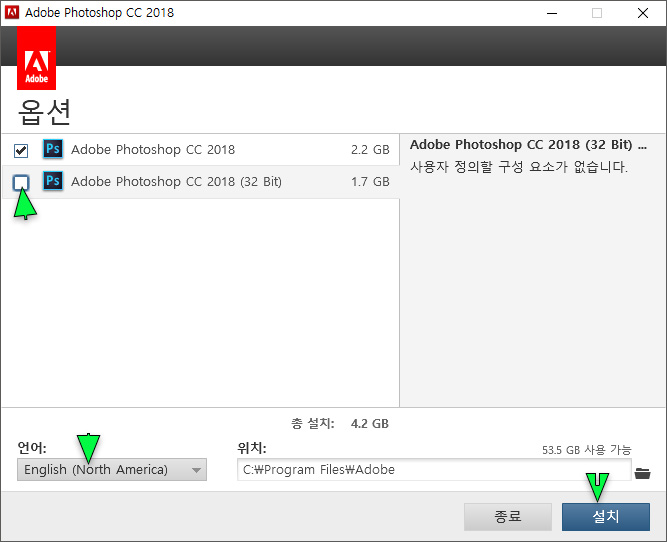Click the 위치: label
667x542 pixels.
pyautogui.click(x=251, y=448)
